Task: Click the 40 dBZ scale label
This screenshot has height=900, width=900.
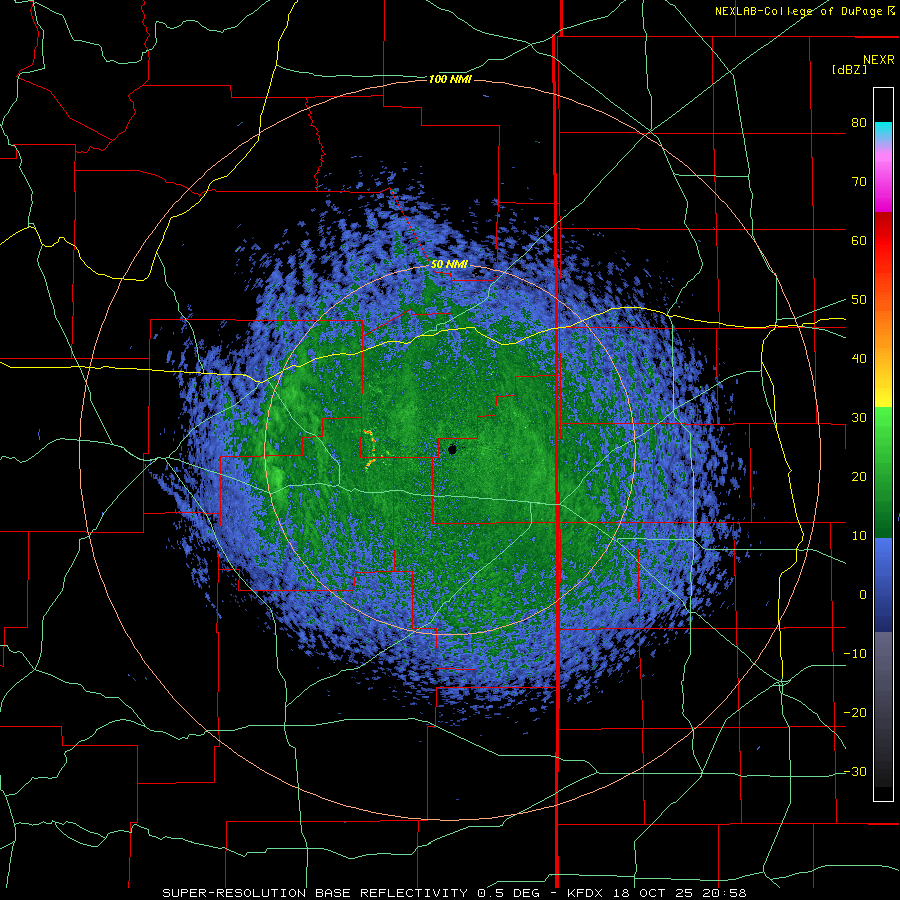Action: point(859,359)
